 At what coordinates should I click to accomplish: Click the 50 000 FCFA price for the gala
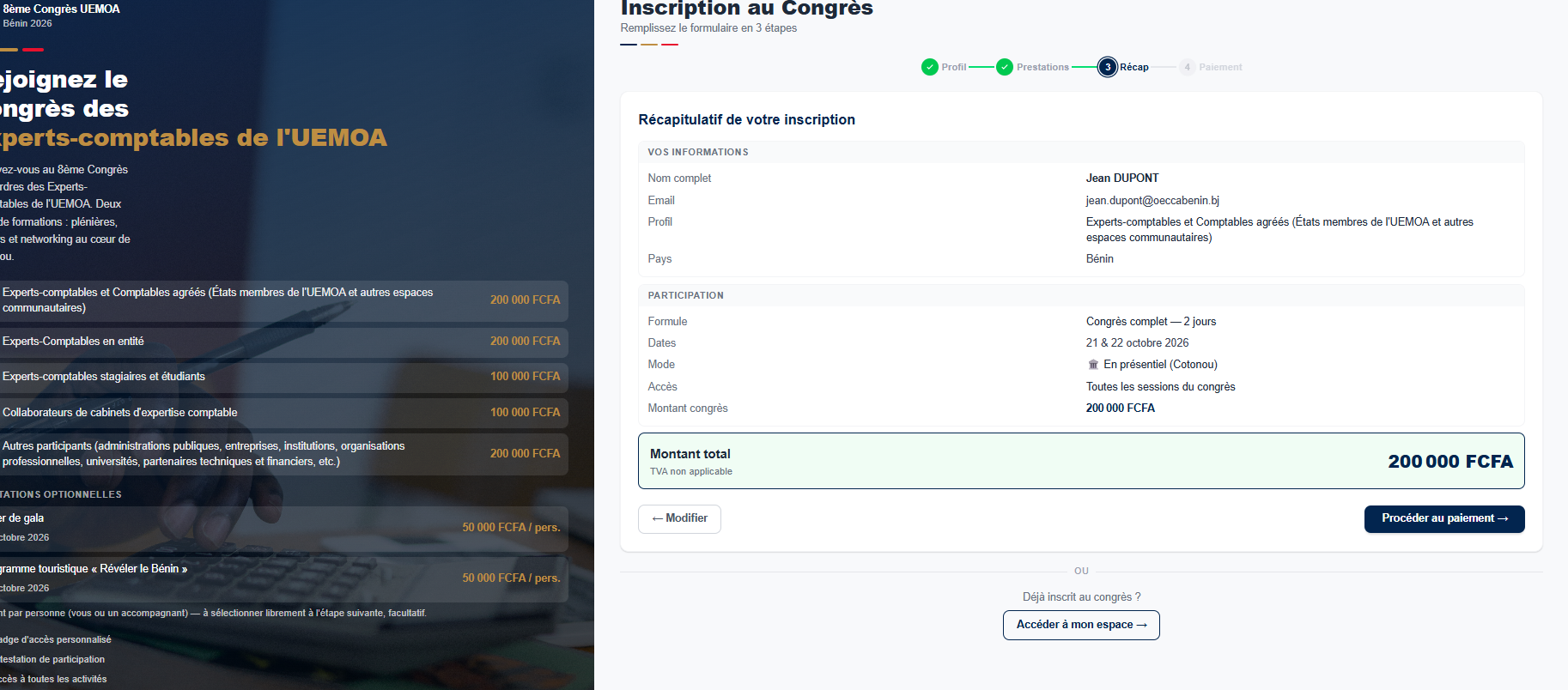coord(511,528)
